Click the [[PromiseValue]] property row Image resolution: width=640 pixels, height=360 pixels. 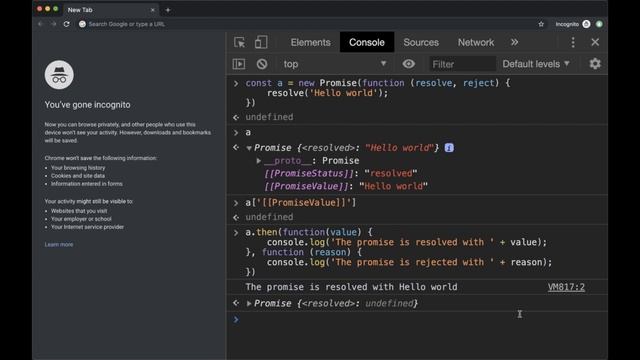(x=346, y=187)
